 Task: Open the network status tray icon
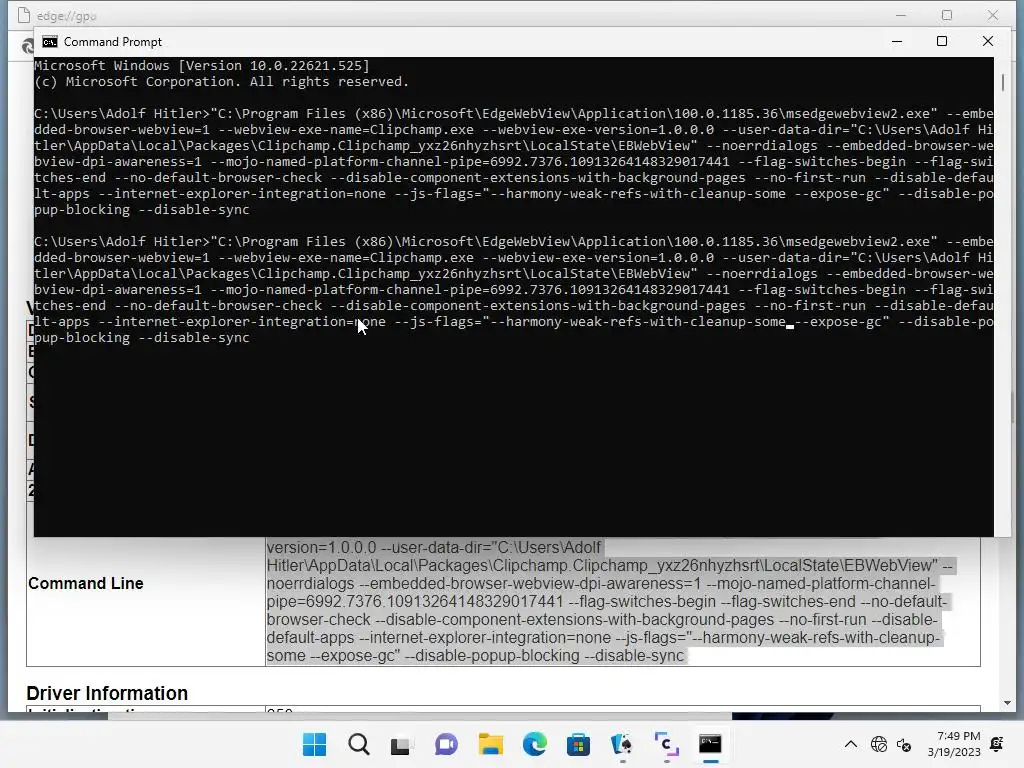pos(879,744)
